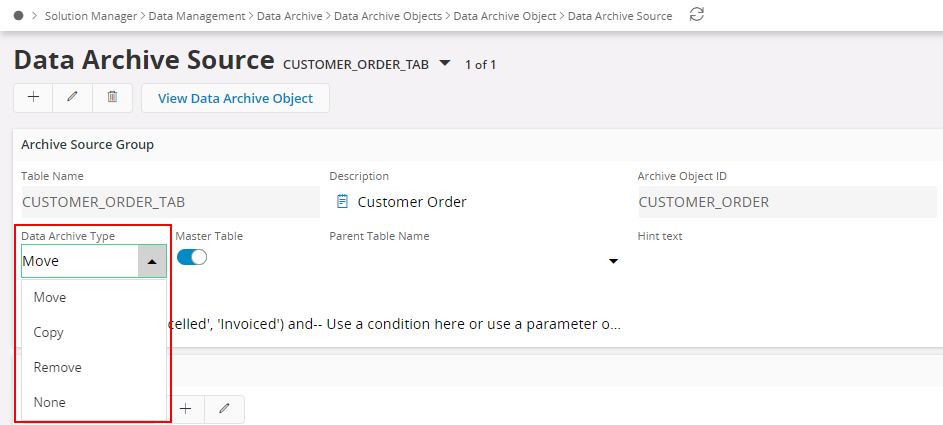Click the lower plus icon below the dropdown list

pos(185,408)
